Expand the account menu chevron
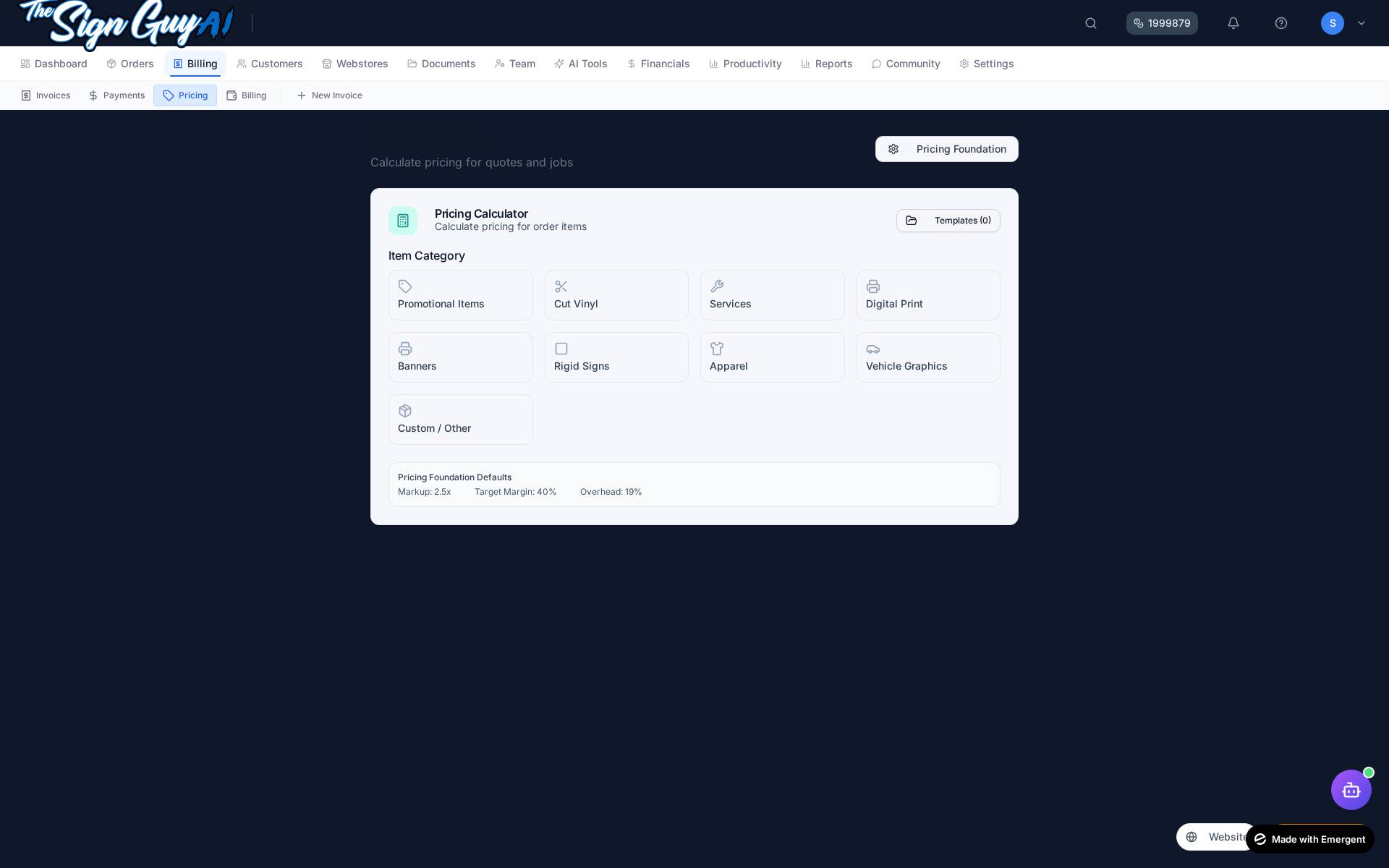Screen dimensions: 1389x868 point(1362,23)
